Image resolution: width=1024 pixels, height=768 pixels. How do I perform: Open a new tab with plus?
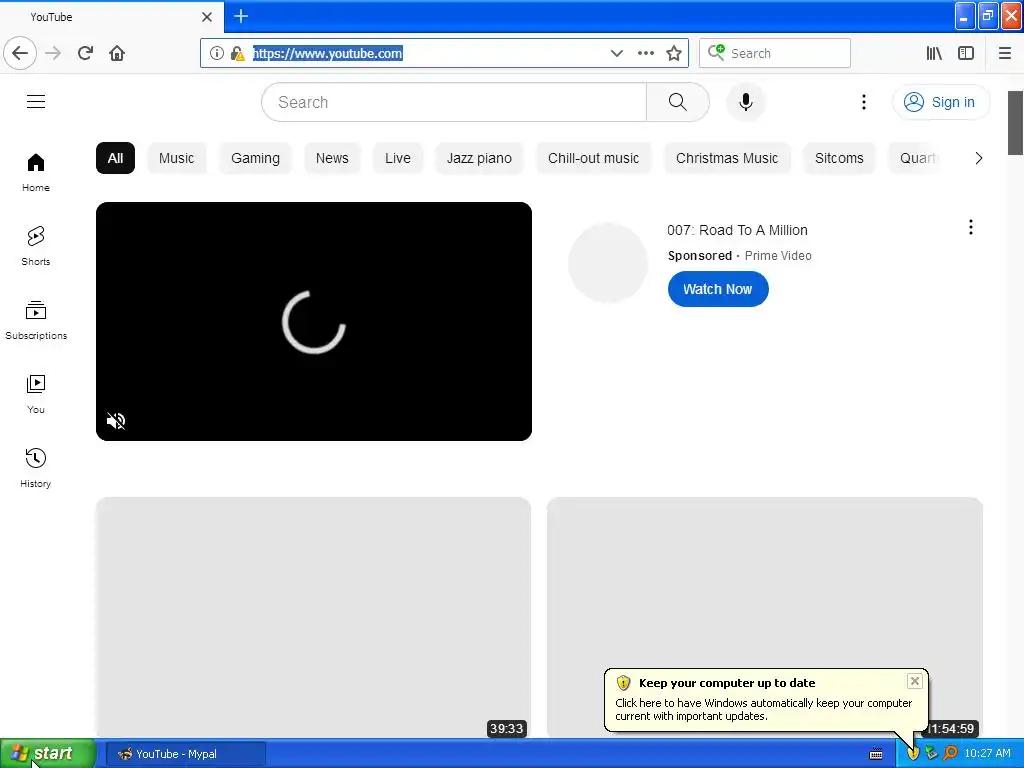point(241,16)
